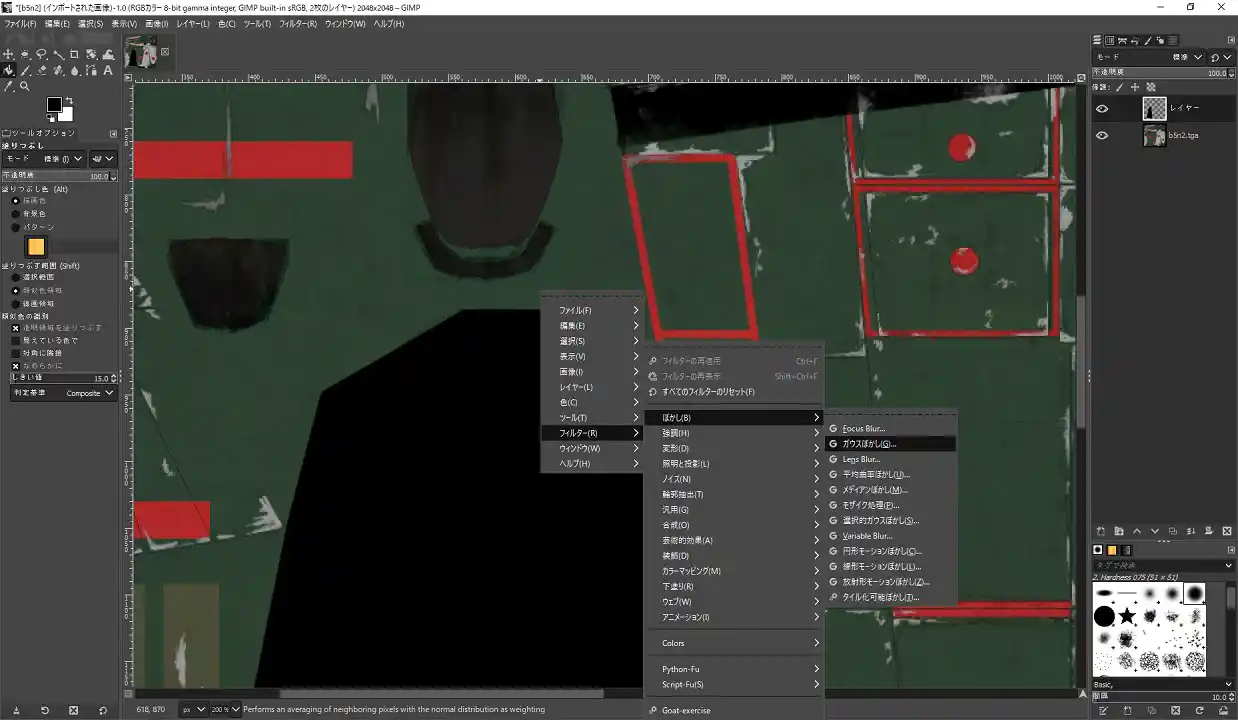Select the Crop tool
Screen dimensions: 1238x720
[x=75, y=54]
